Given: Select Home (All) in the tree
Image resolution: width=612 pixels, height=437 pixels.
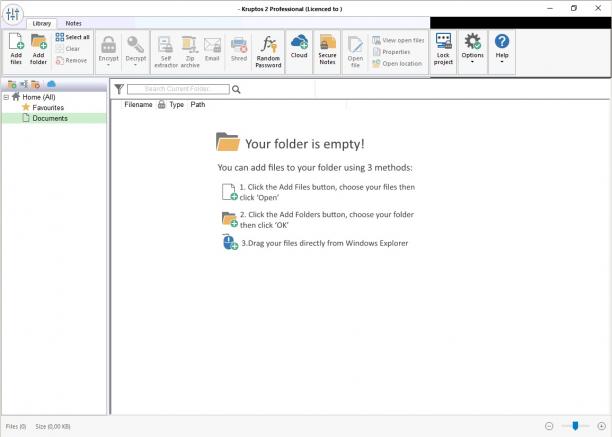Looking at the screenshot, I should point(39,97).
